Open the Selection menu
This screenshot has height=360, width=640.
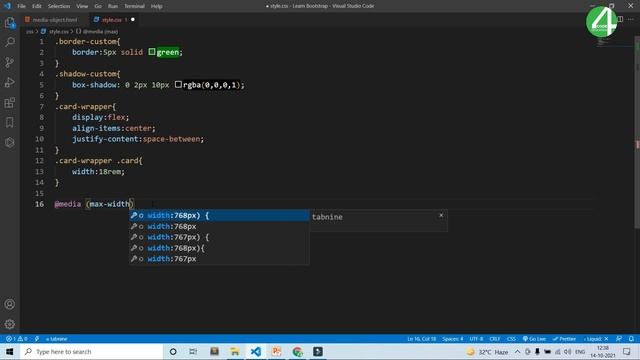coord(59,6)
